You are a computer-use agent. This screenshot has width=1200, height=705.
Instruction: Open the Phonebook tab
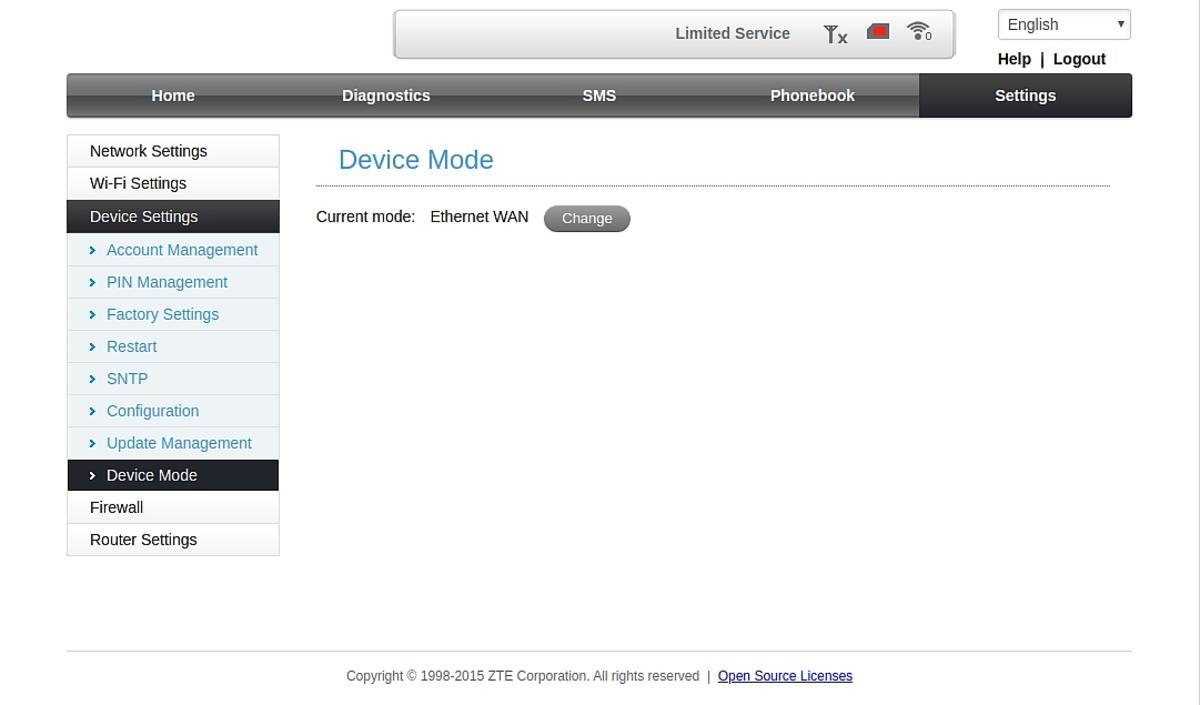(x=812, y=96)
